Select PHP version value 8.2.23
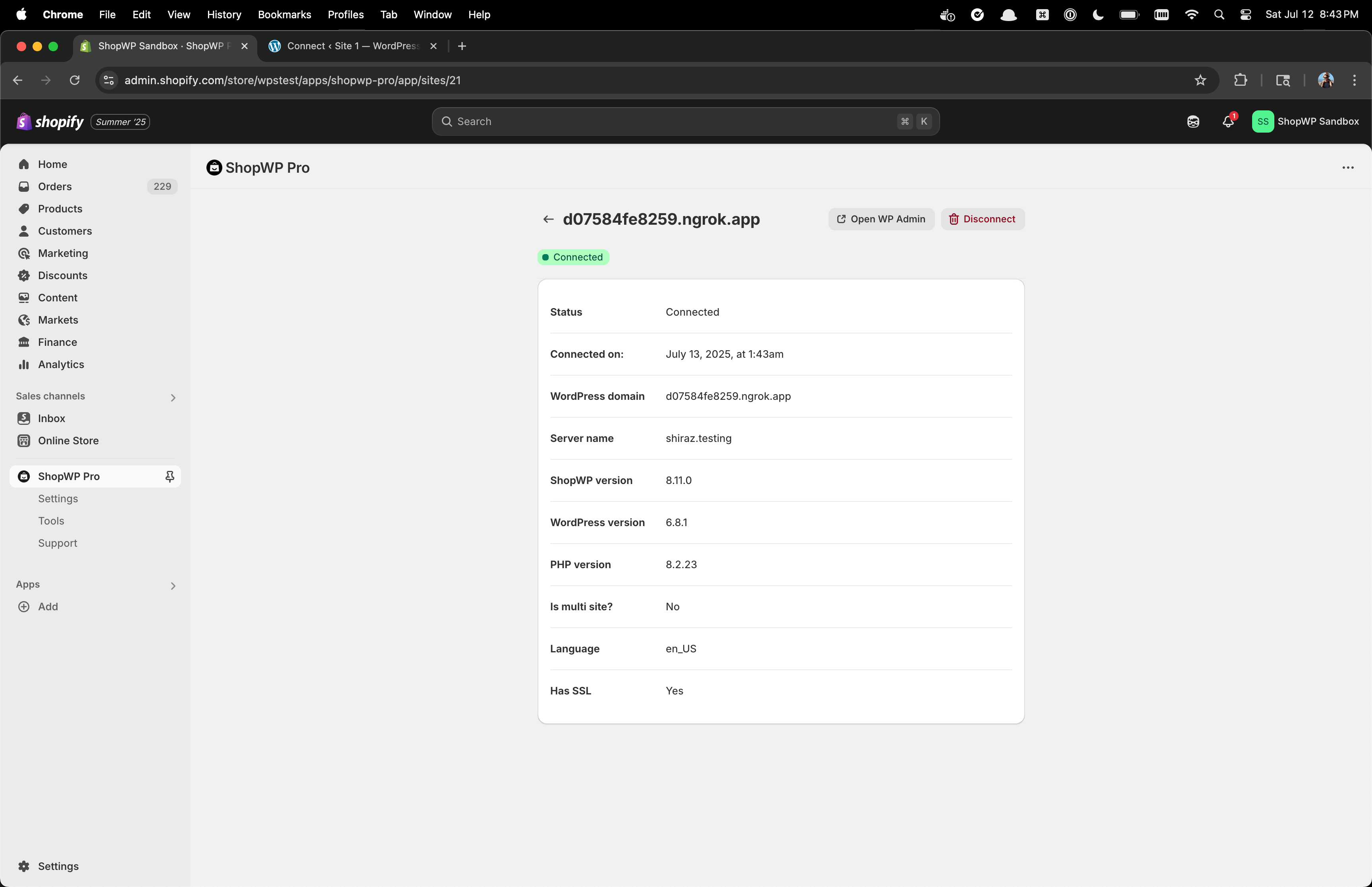 681,565
